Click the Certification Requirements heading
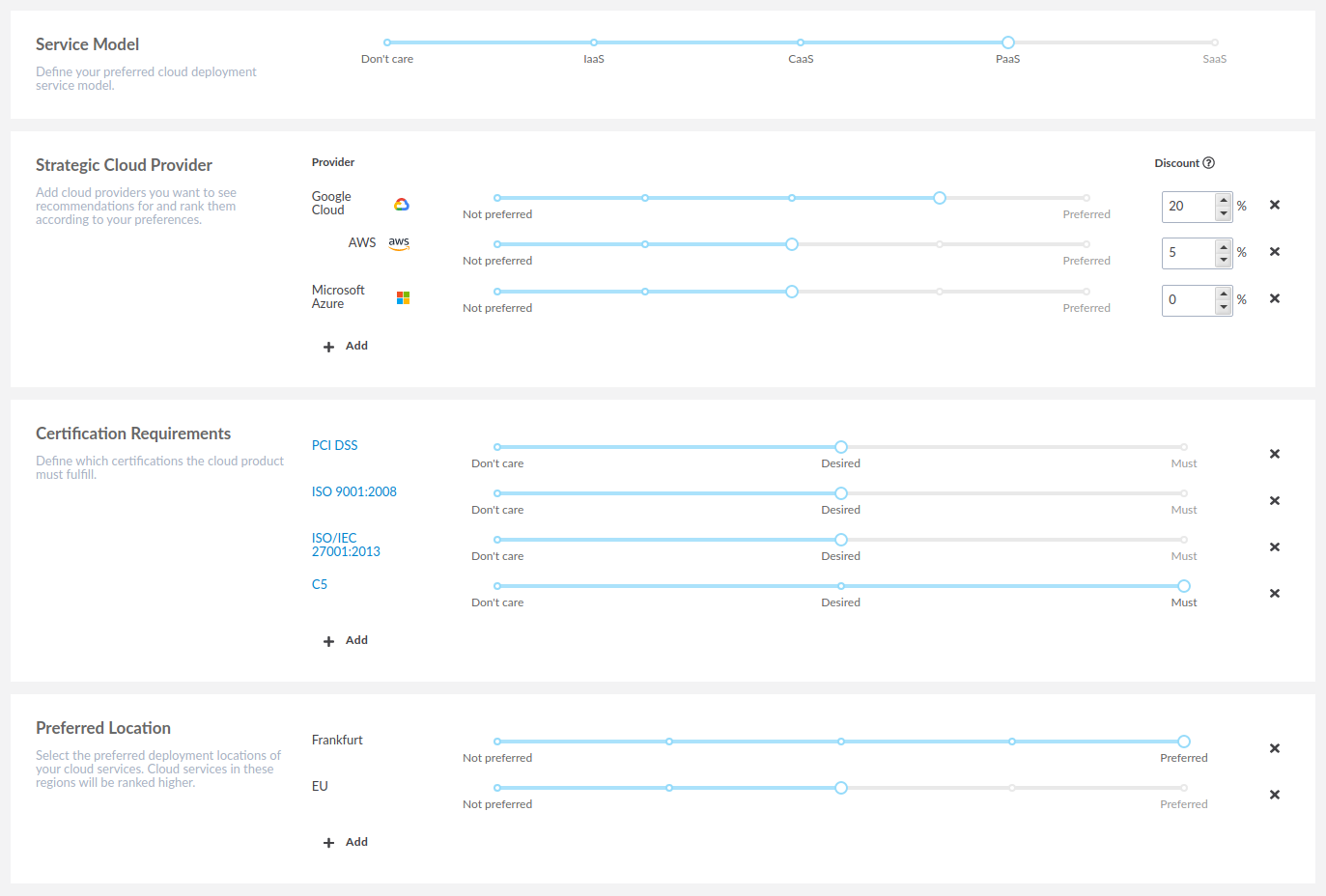The width and height of the screenshot is (1326, 896). 133,434
